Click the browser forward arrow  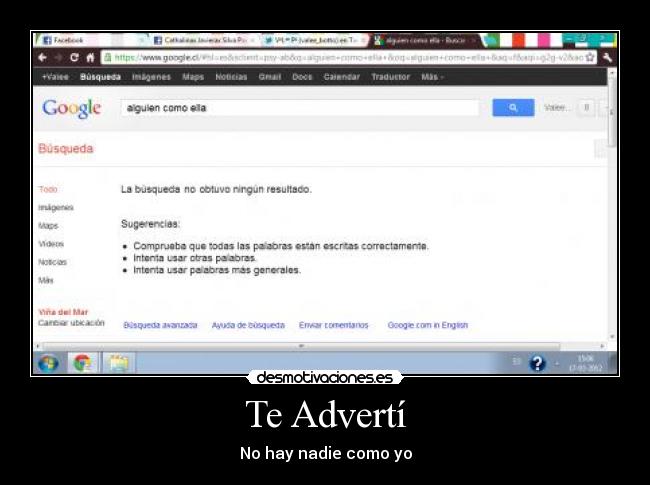(x=58, y=57)
